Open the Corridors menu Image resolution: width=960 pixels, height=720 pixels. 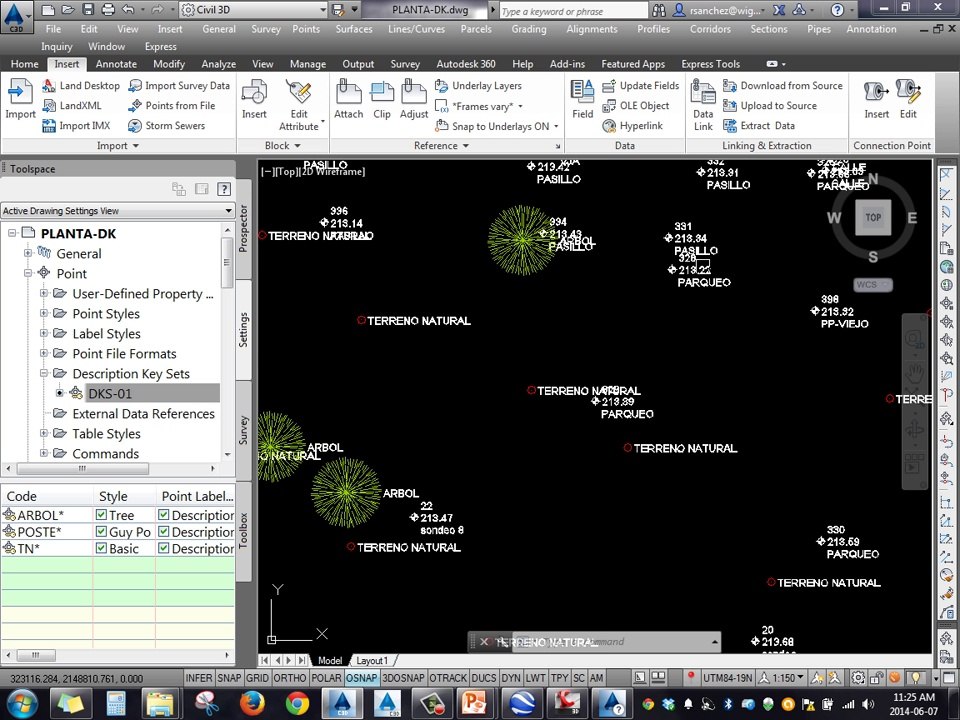click(710, 29)
